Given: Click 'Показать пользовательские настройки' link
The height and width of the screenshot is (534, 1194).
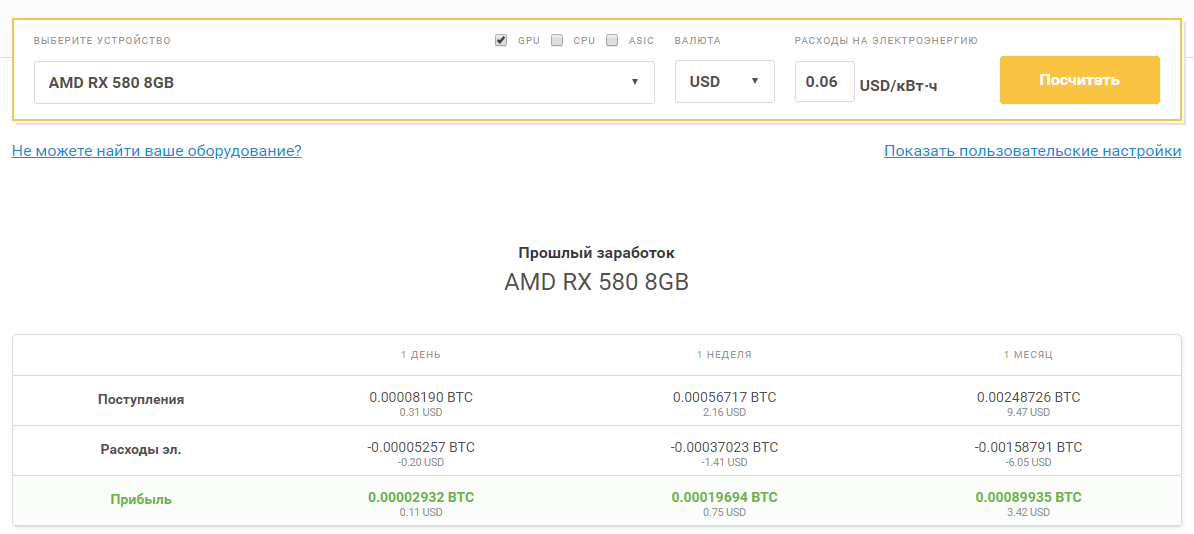Looking at the screenshot, I should 1032,151.
